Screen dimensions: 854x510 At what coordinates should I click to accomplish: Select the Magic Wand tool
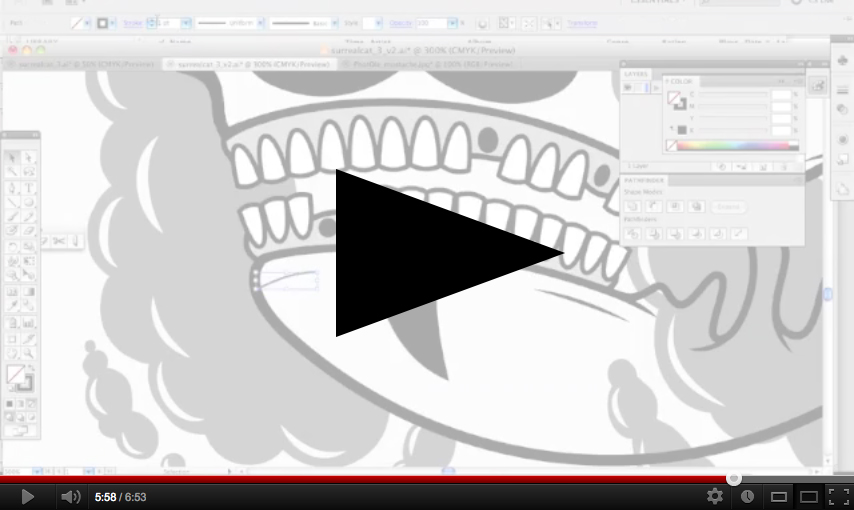click(12, 172)
